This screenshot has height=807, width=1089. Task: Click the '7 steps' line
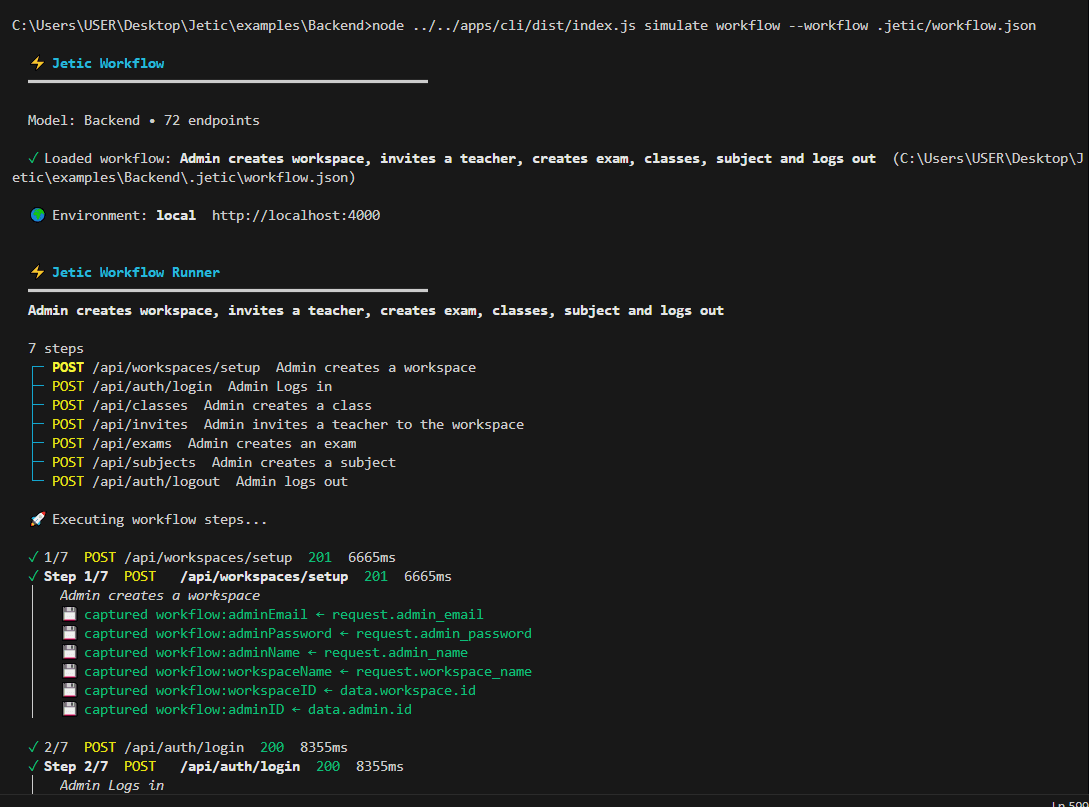pyautogui.click(x=56, y=349)
